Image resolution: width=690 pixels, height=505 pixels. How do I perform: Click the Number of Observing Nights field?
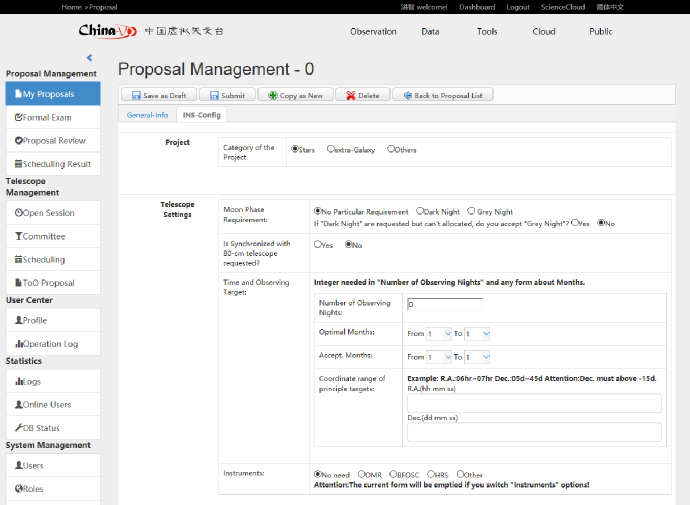445,303
